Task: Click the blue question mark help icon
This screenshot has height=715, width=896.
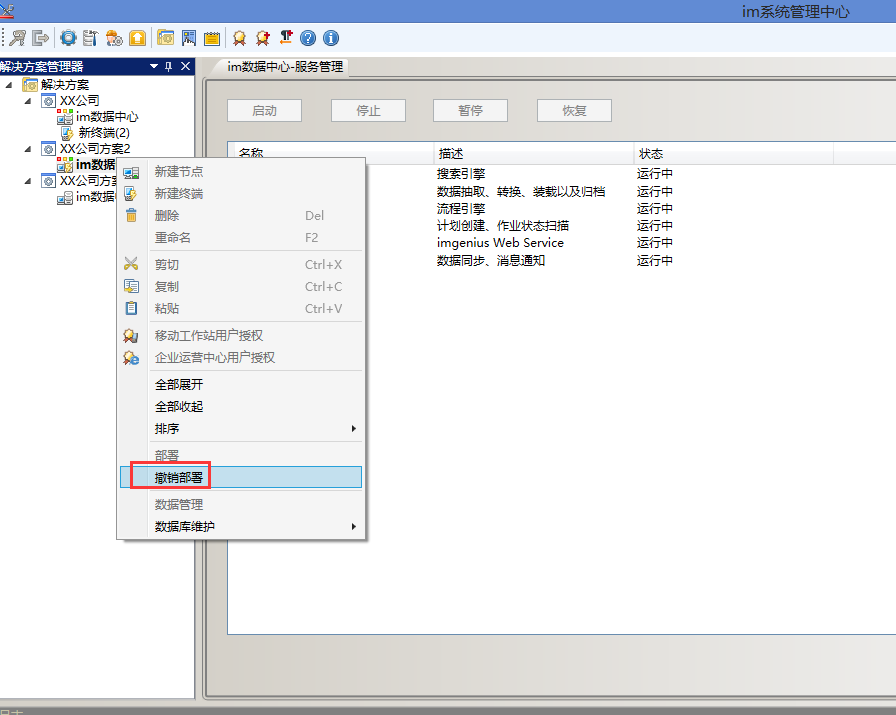Action: tap(308, 38)
